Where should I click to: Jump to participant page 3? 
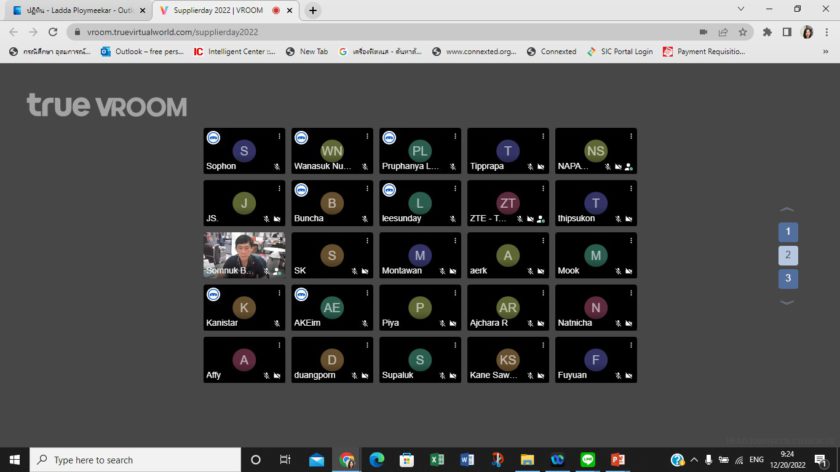tap(788, 279)
